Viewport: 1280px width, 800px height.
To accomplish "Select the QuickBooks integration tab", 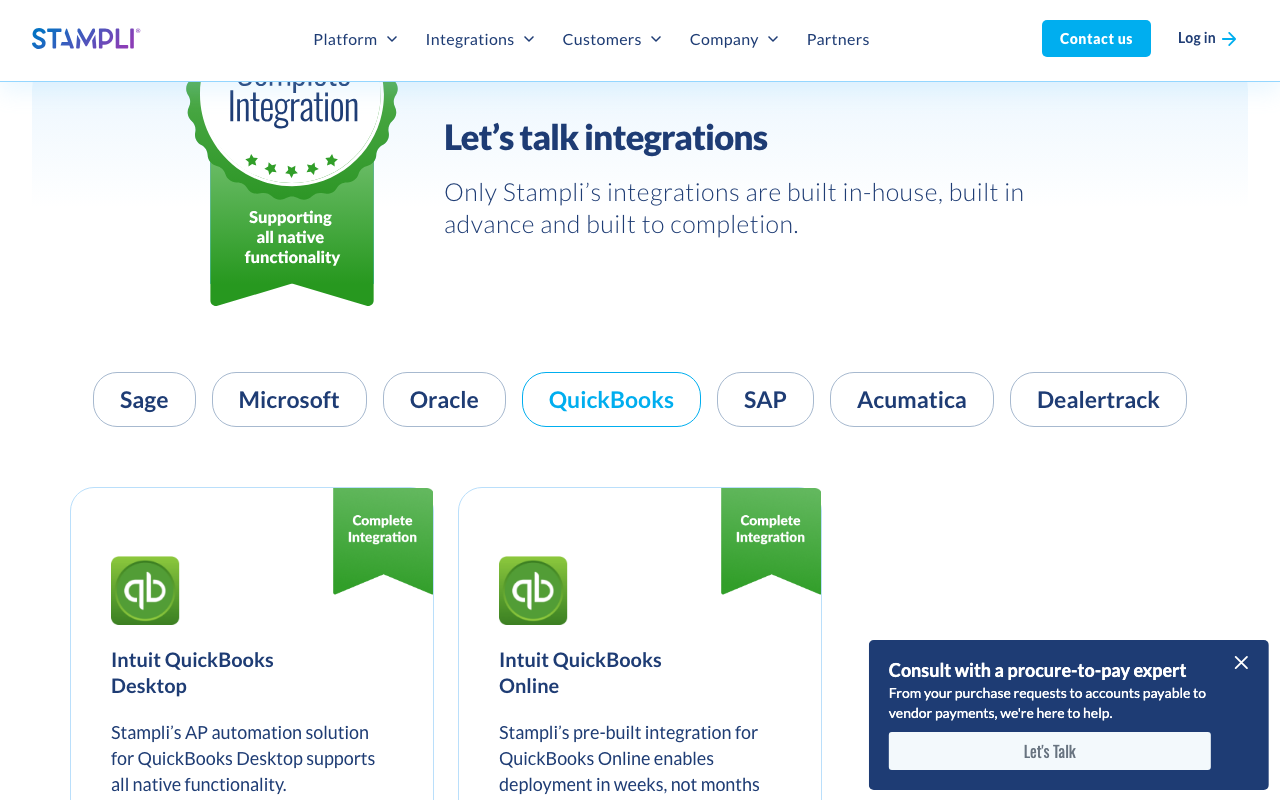I will (x=611, y=400).
